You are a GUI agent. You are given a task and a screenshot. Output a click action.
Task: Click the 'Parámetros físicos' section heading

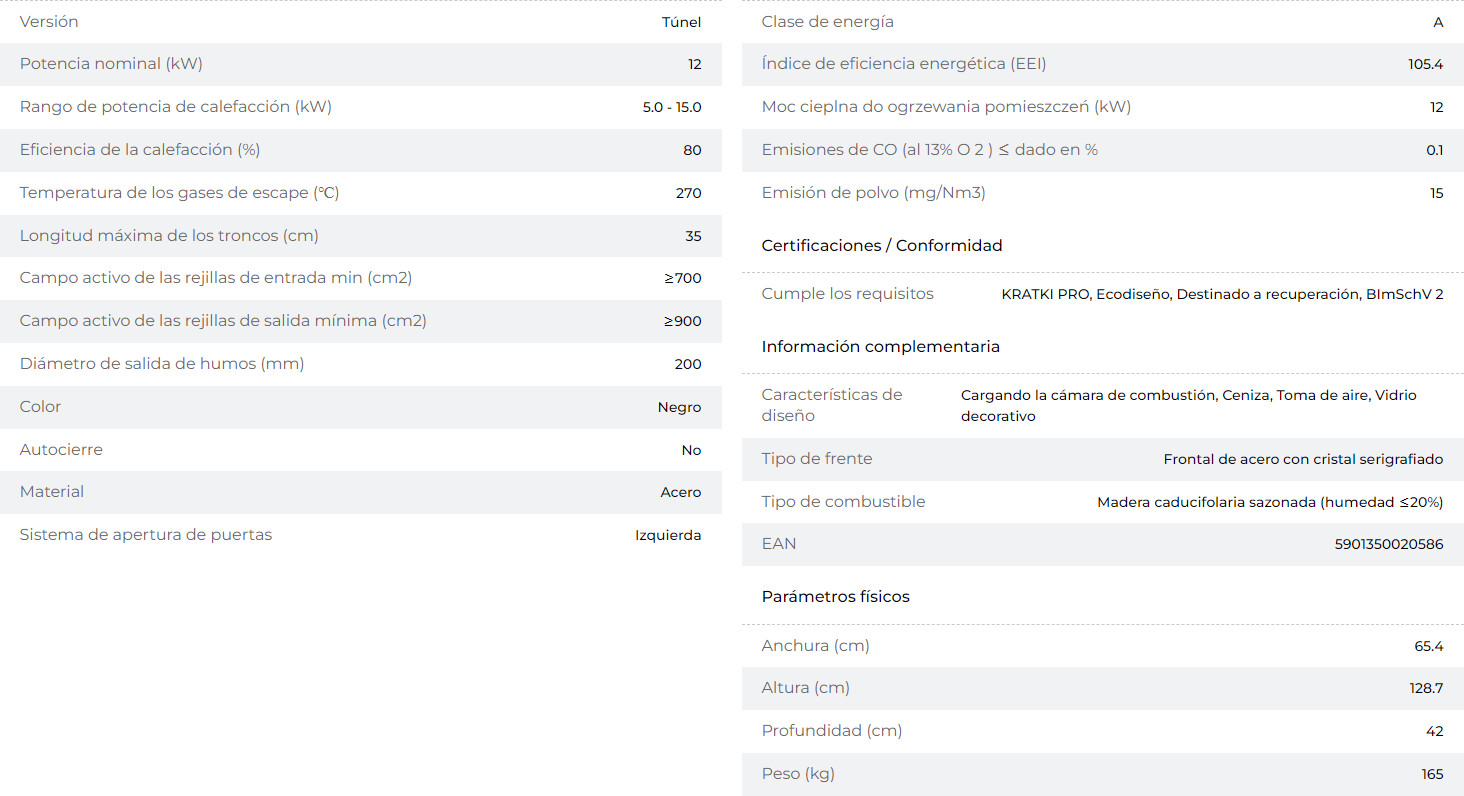click(835, 596)
